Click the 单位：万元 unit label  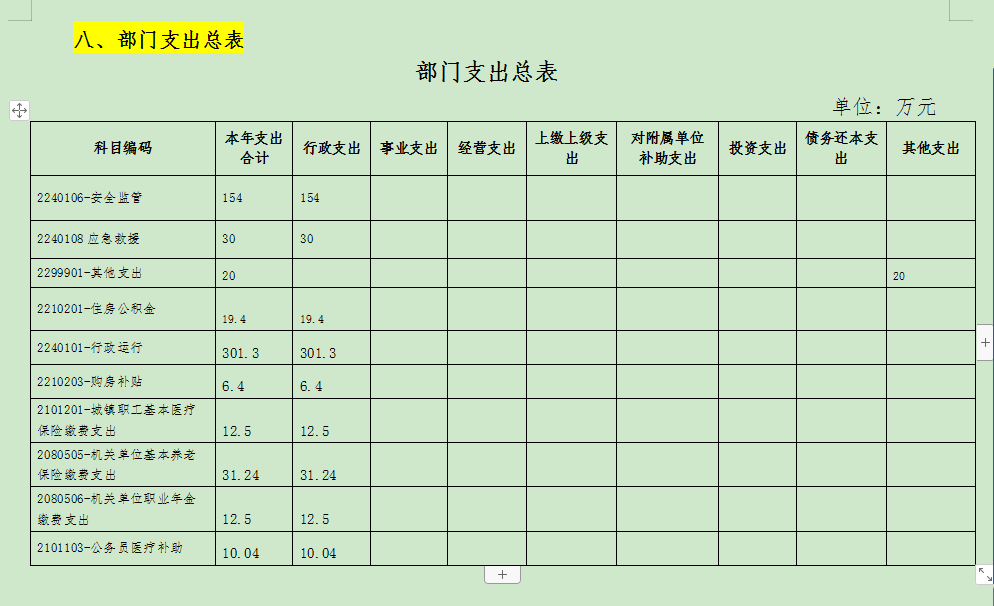(884, 107)
